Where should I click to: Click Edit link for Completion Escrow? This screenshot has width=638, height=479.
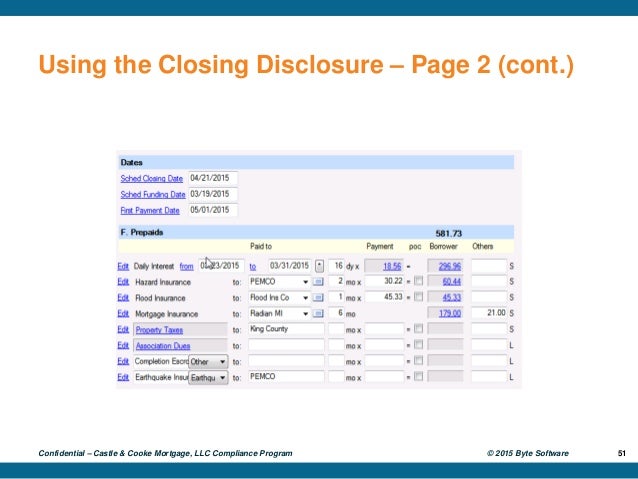click(x=123, y=361)
